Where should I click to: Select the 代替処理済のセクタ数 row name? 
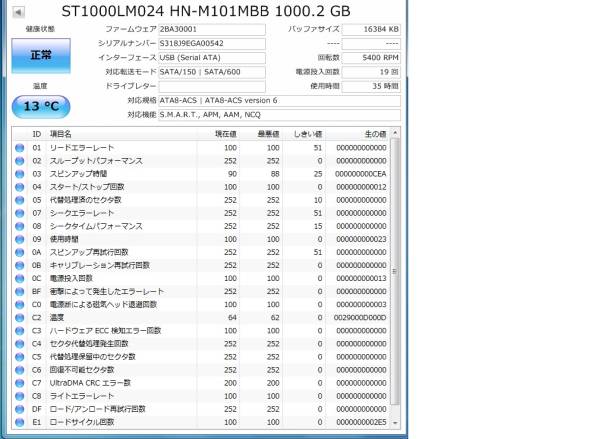point(86,200)
